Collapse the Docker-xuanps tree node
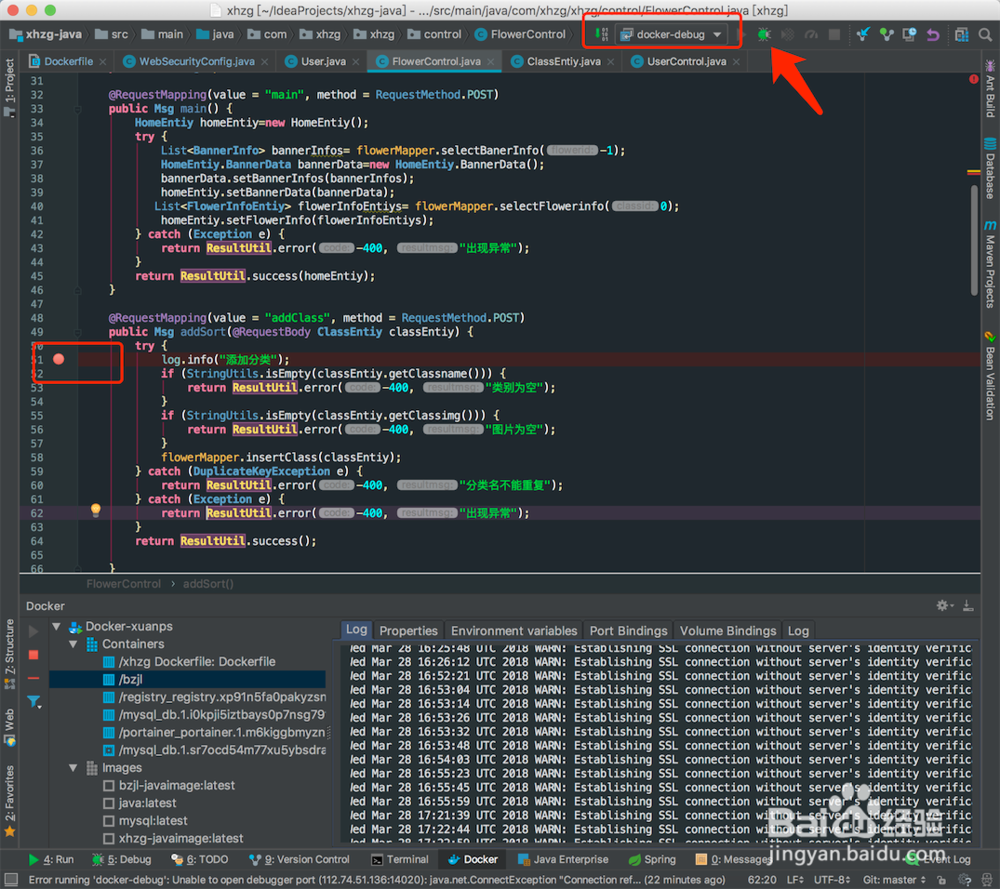Image resolution: width=1000 pixels, height=889 pixels. pos(56,626)
